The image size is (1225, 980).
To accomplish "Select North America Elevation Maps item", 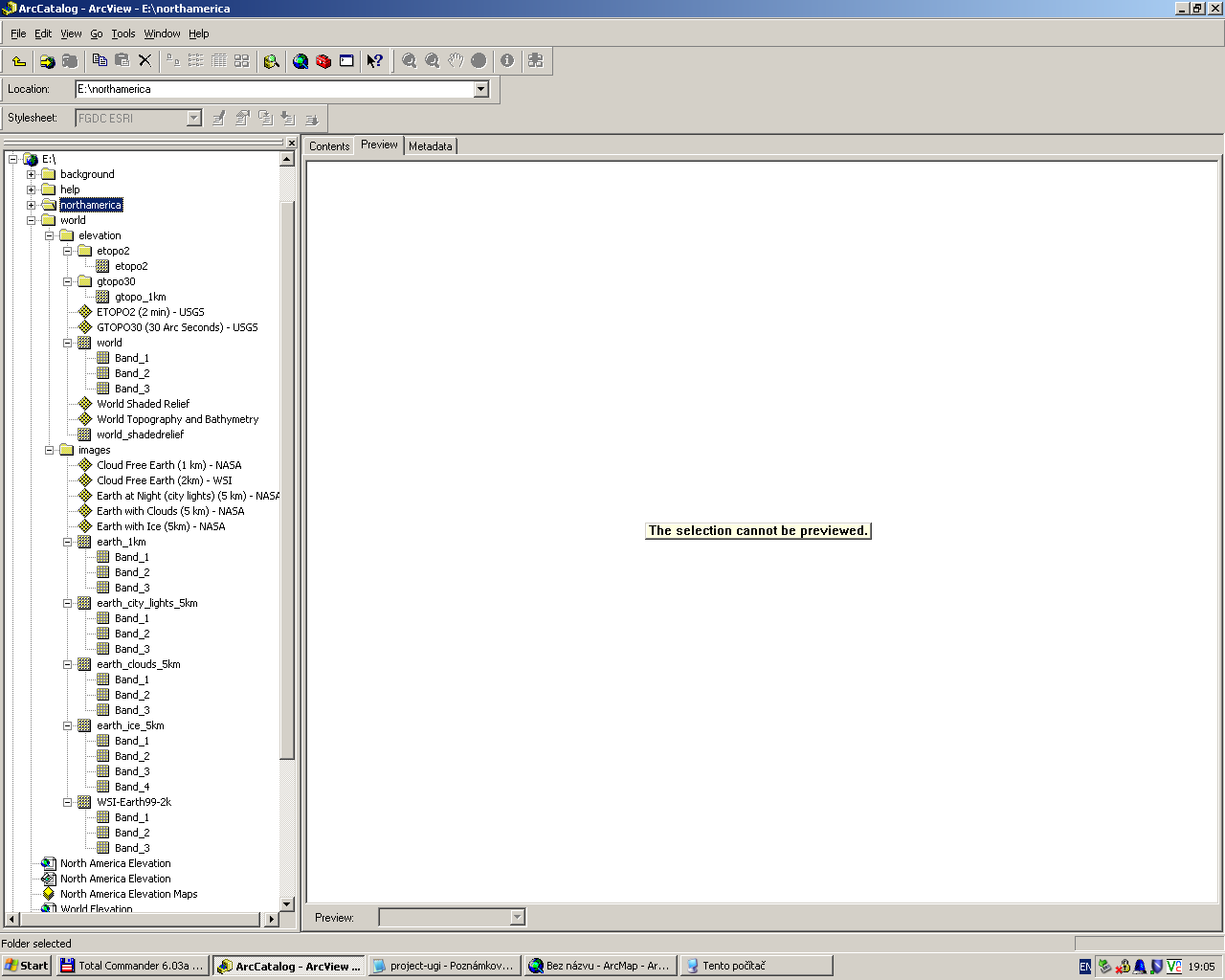I will [x=128, y=894].
